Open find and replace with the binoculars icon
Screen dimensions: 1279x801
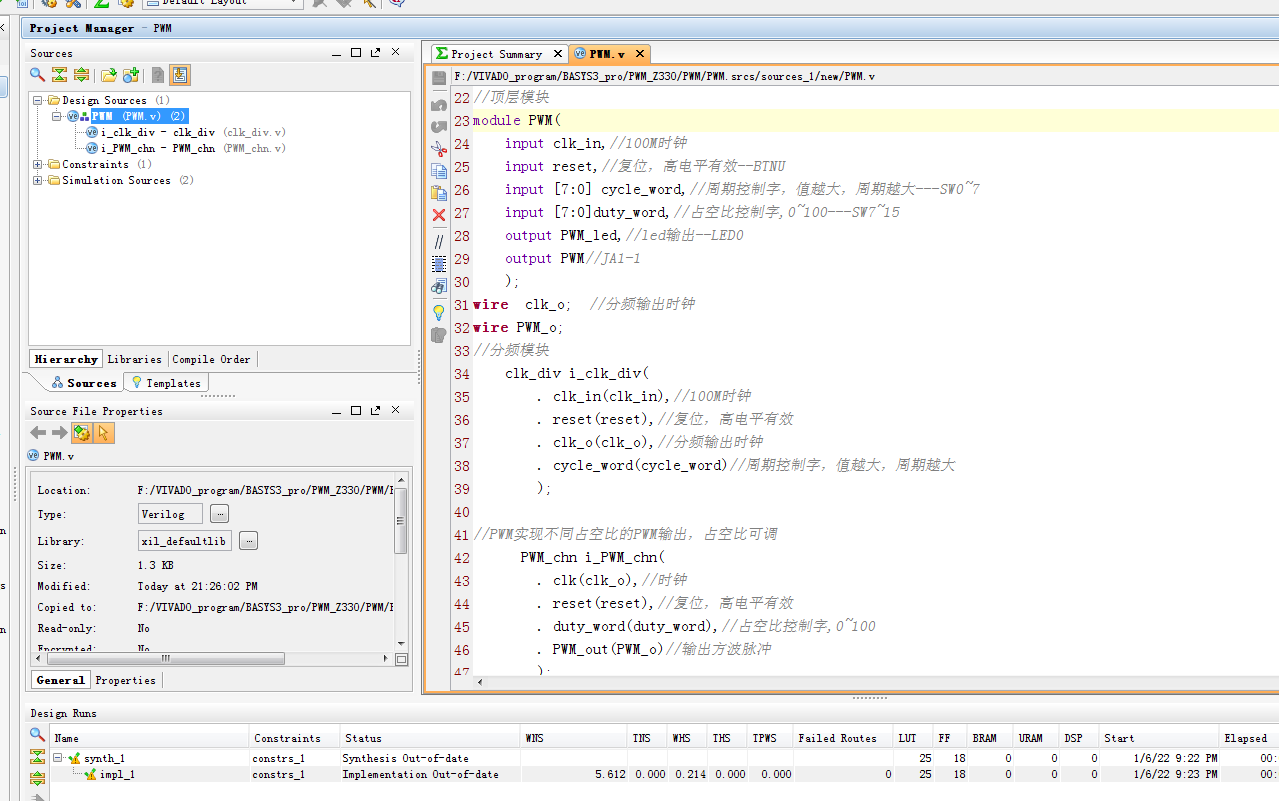pos(438,285)
